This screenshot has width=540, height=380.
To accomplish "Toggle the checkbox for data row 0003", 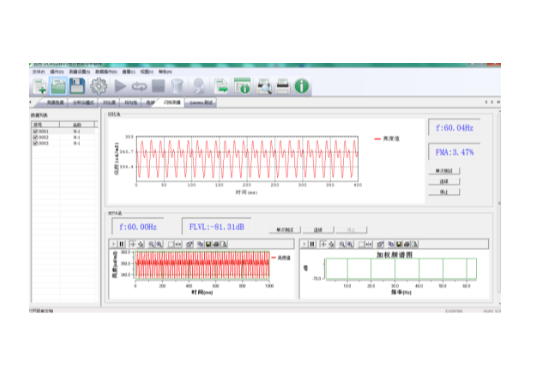I will pos(35,143).
